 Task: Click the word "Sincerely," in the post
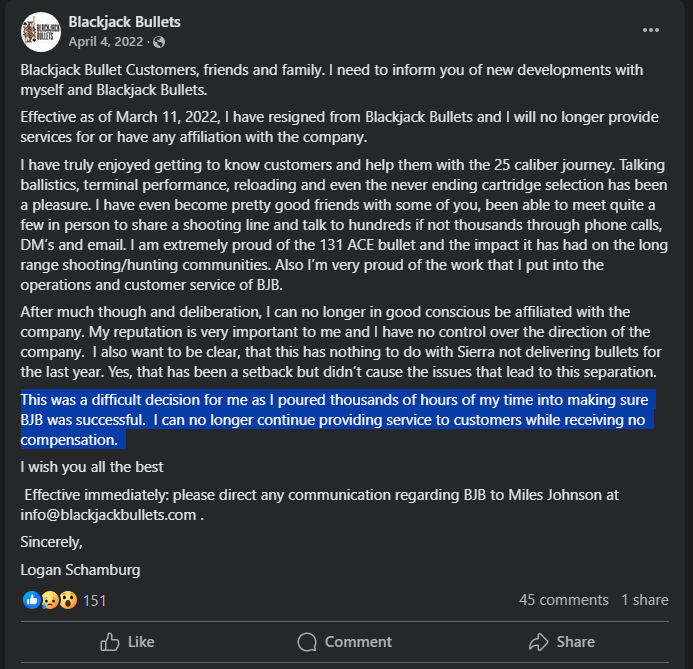click(x=52, y=542)
